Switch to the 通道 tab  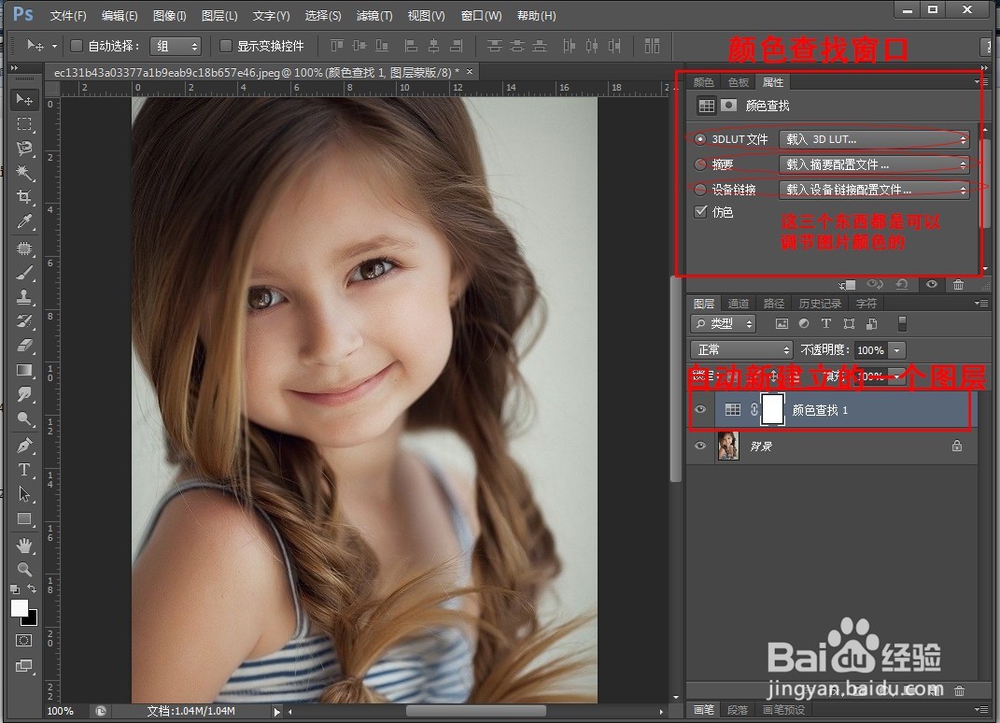(x=739, y=303)
